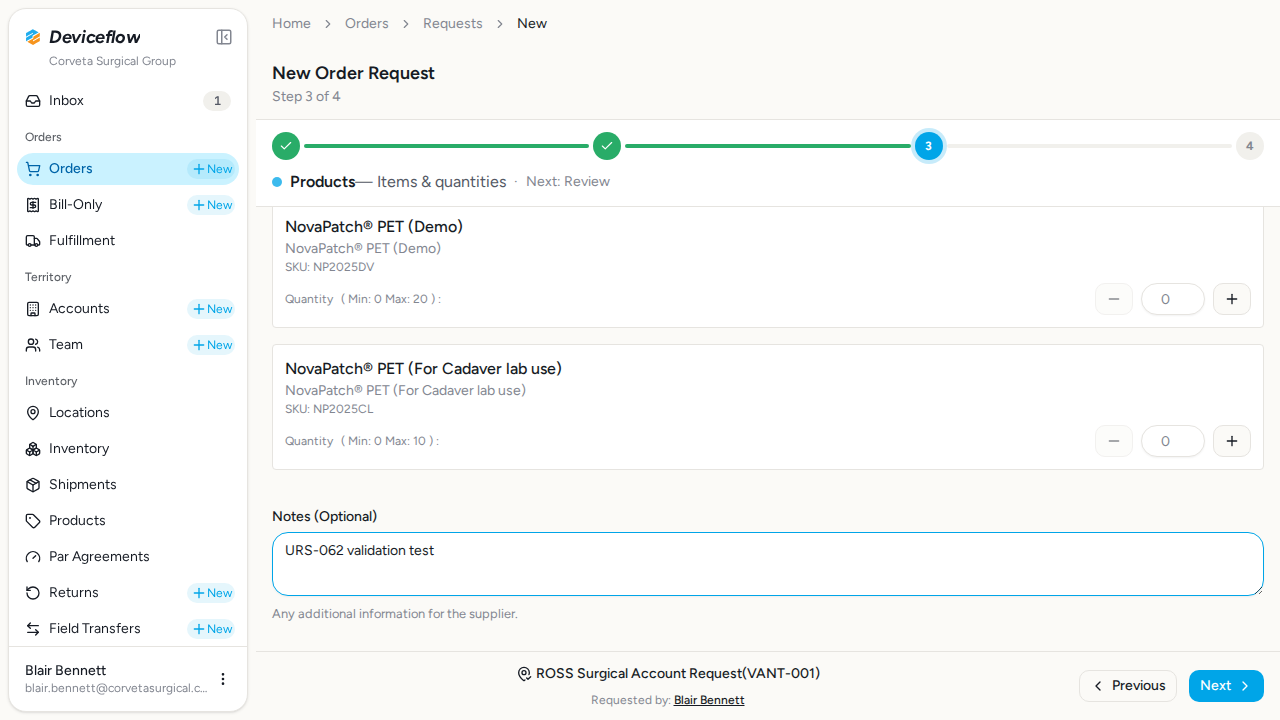
Task: Click the Shipments package icon
Action: (33, 485)
